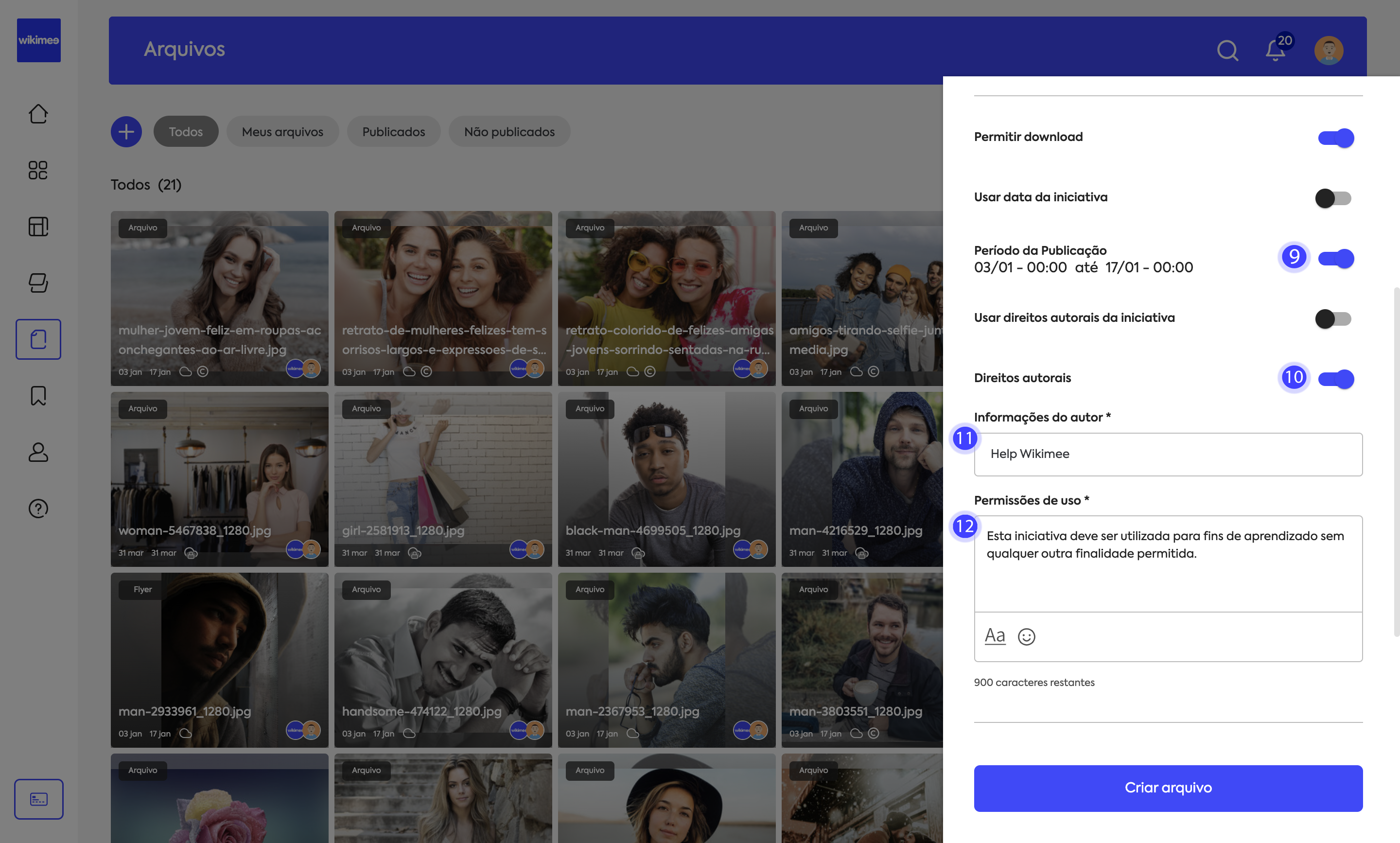The width and height of the screenshot is (1400, 843).
Task: Switch to the Não publicados tab
Action: click(x=509, y=132)
